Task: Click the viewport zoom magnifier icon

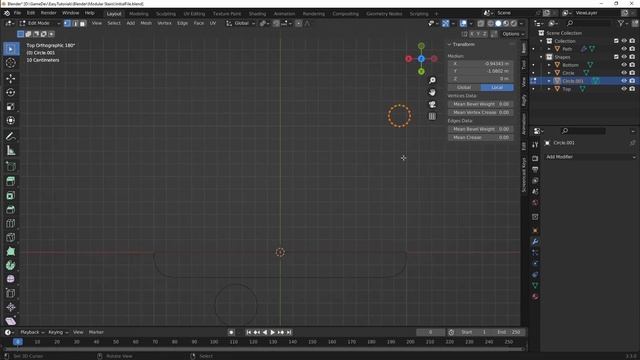Action: (x=432, y=80)
